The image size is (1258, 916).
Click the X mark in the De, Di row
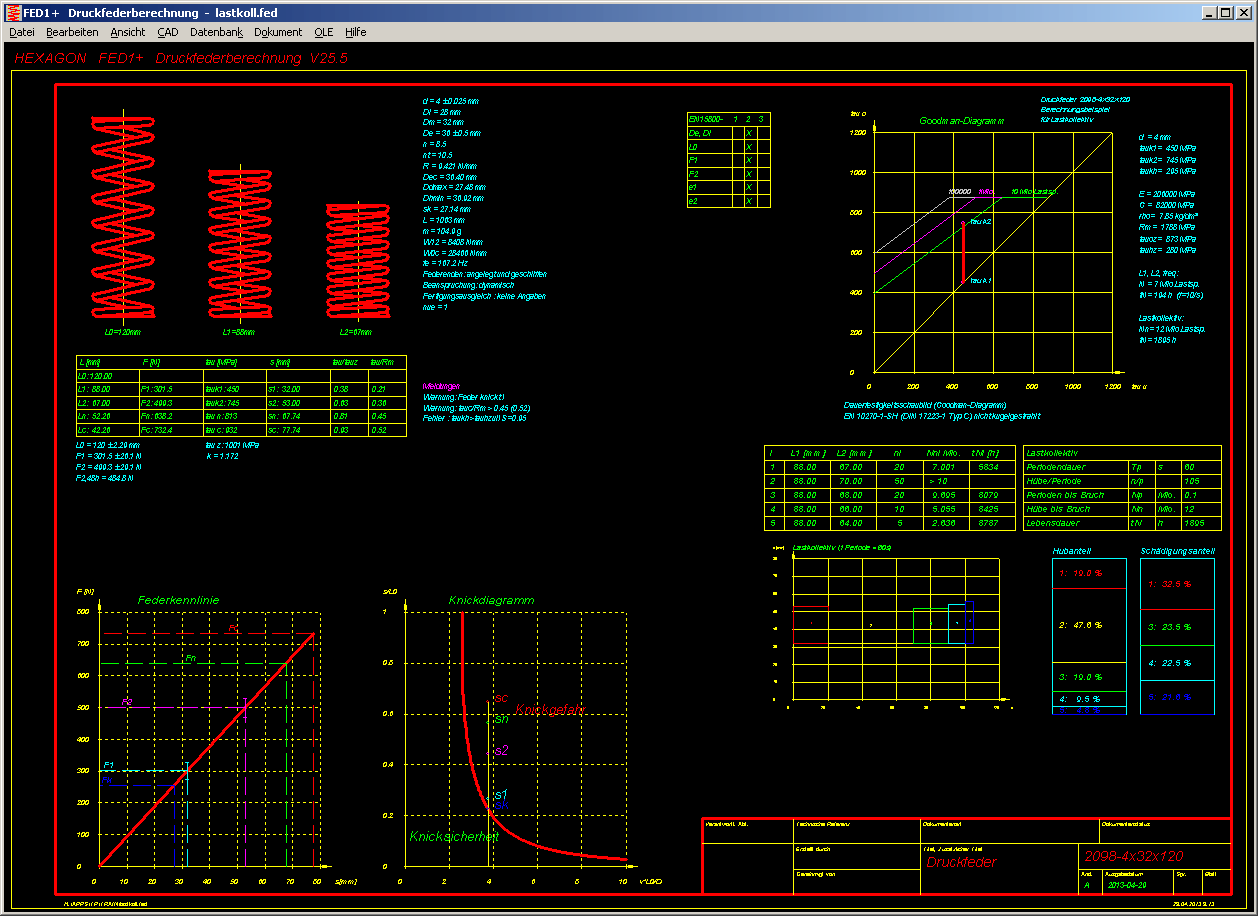click(748, 132)
